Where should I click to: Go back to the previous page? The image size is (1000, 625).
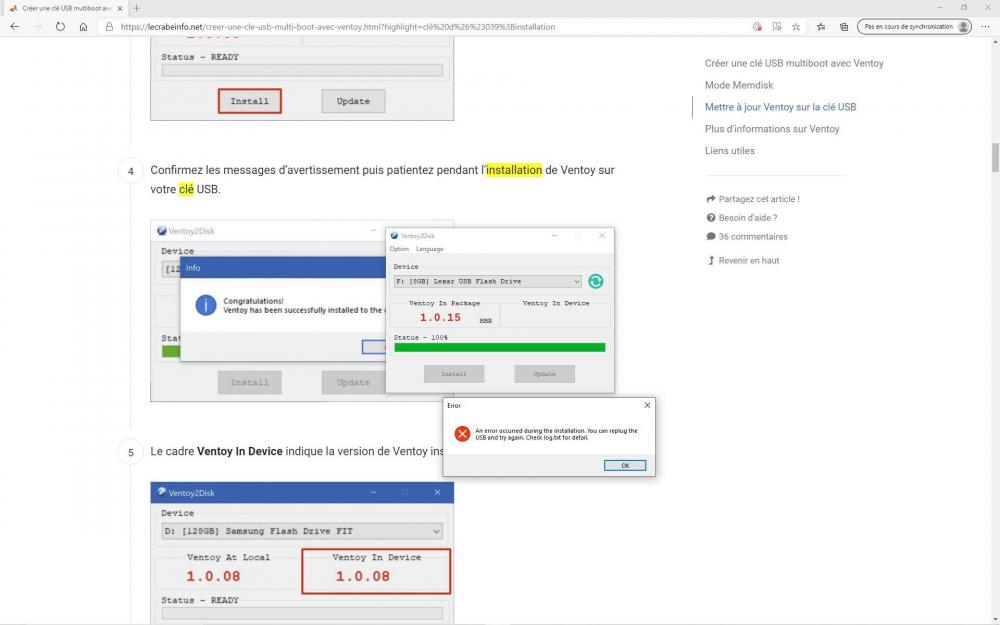[x=15, y=27]
